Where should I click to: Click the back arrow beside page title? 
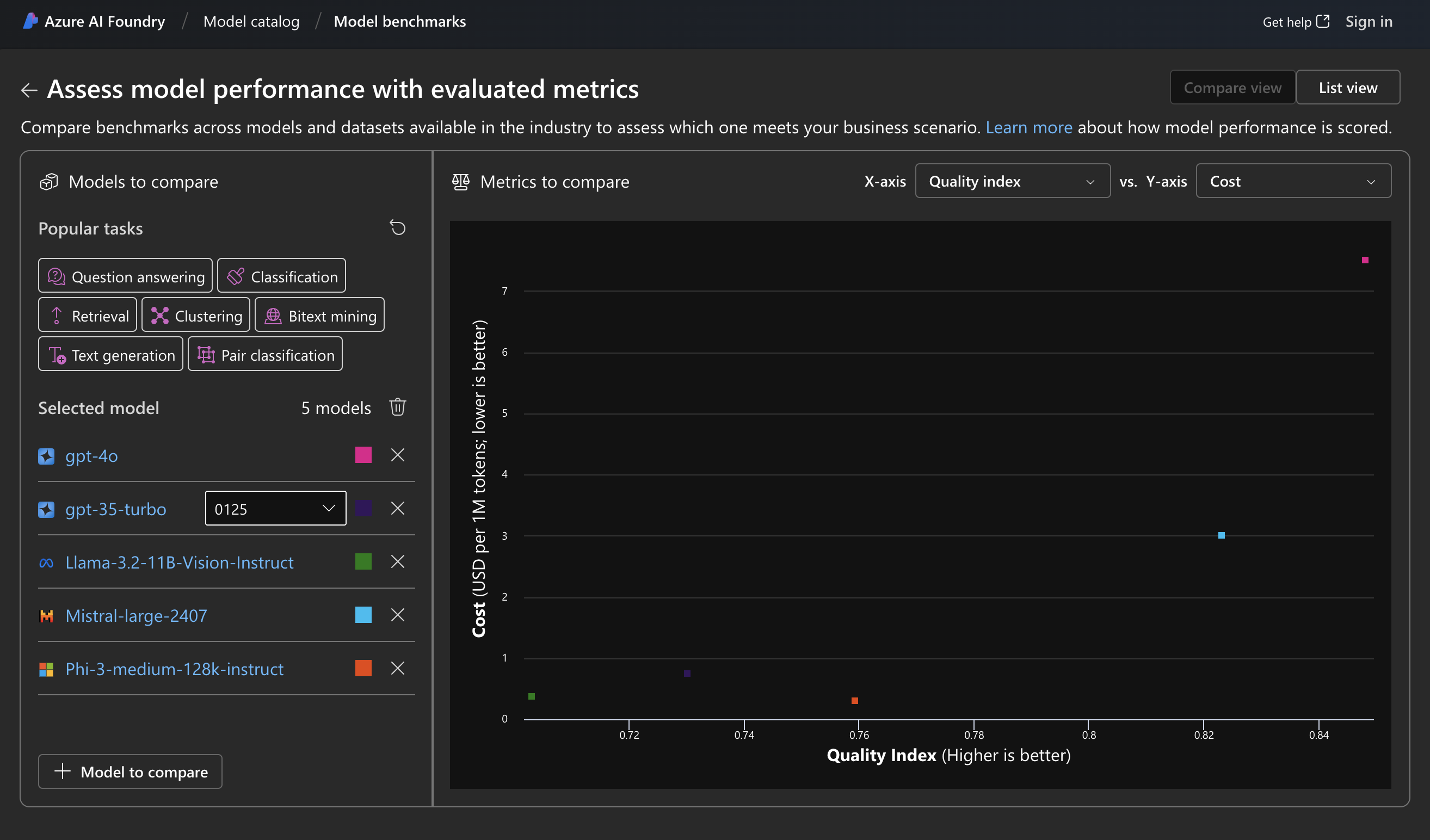point(29,90)
